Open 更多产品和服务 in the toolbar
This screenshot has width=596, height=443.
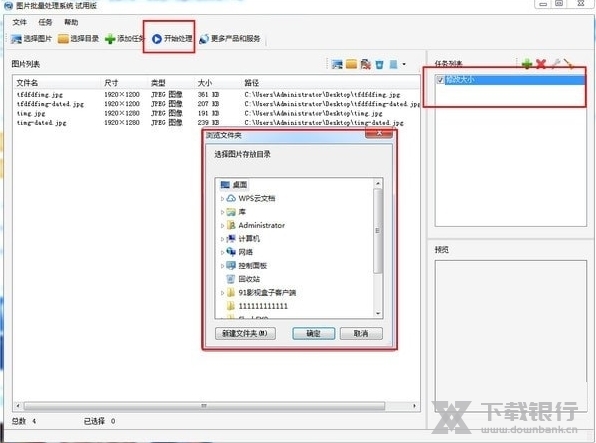(x=230, y=38)
